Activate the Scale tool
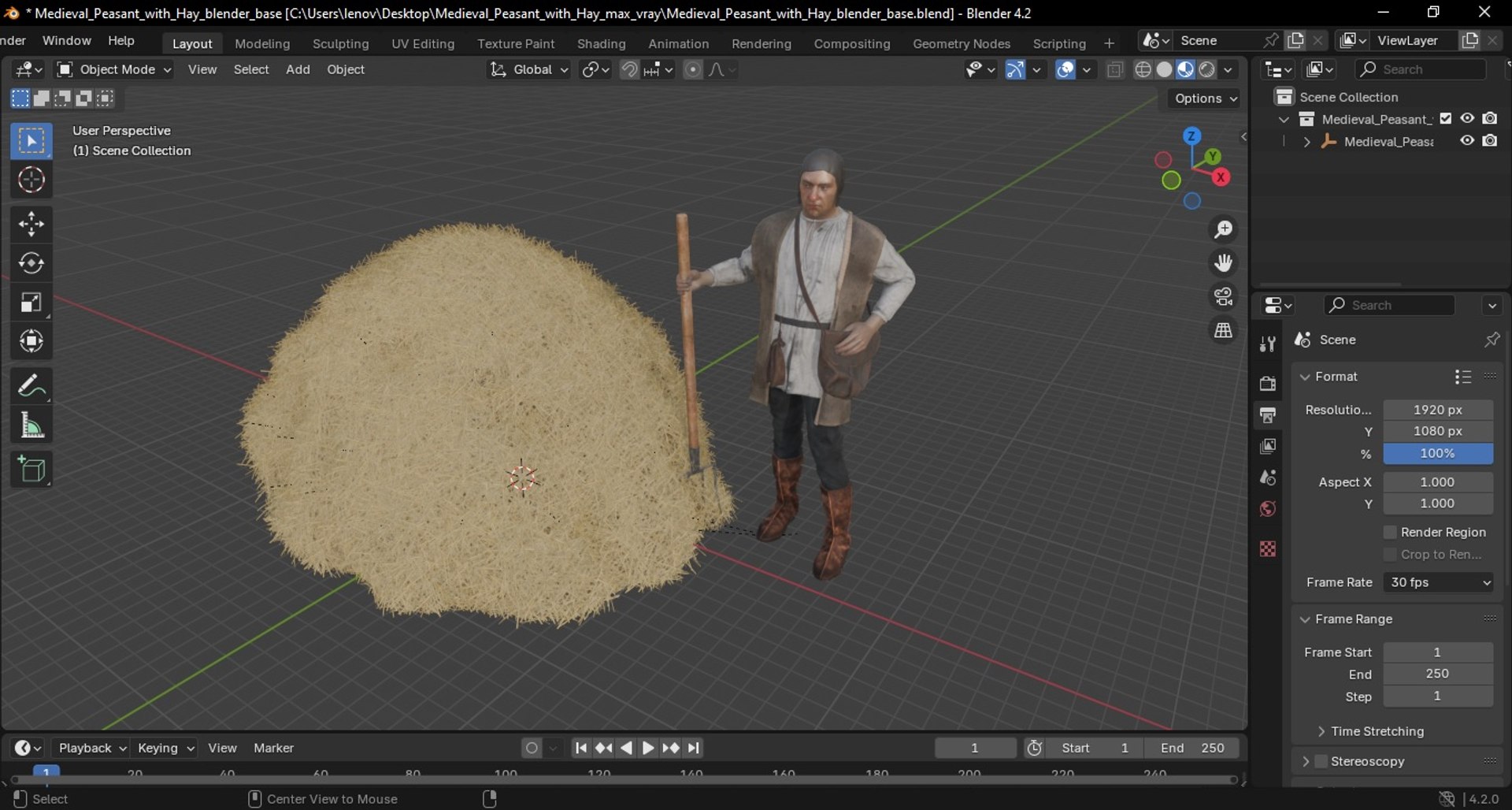The width and height of the screenshot is (1512, 810). tap(31, 303)
